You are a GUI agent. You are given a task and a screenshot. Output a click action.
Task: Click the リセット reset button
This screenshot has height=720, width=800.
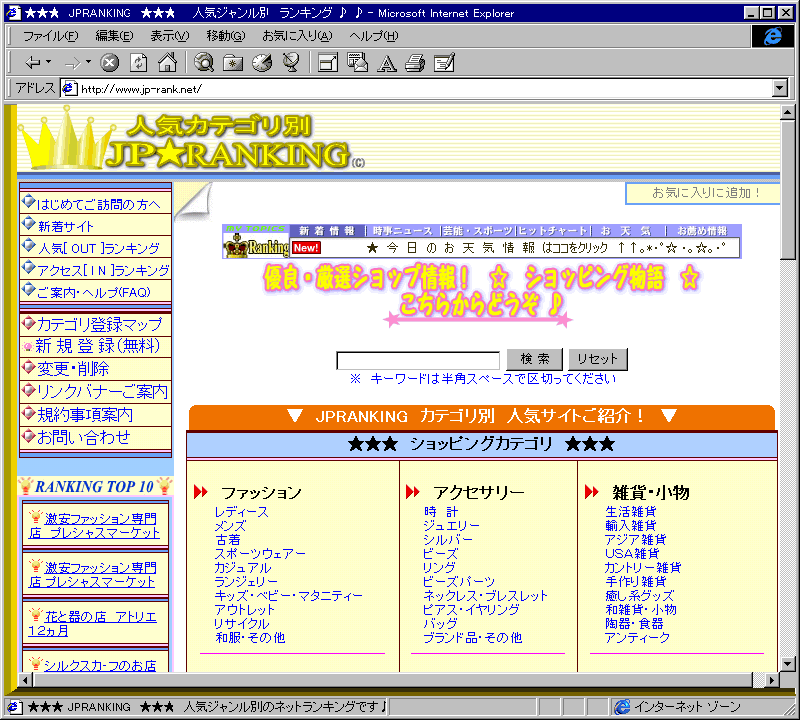click(598, 359)
